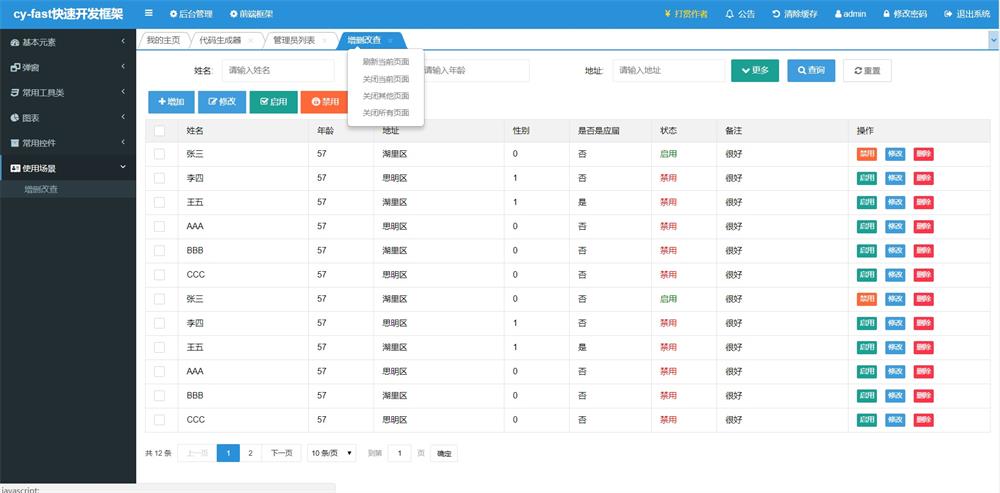Viewport: 1000px width, 493px height.
Task: Click the hamburger menu icon in header
Action: click(x=149, y=14)
